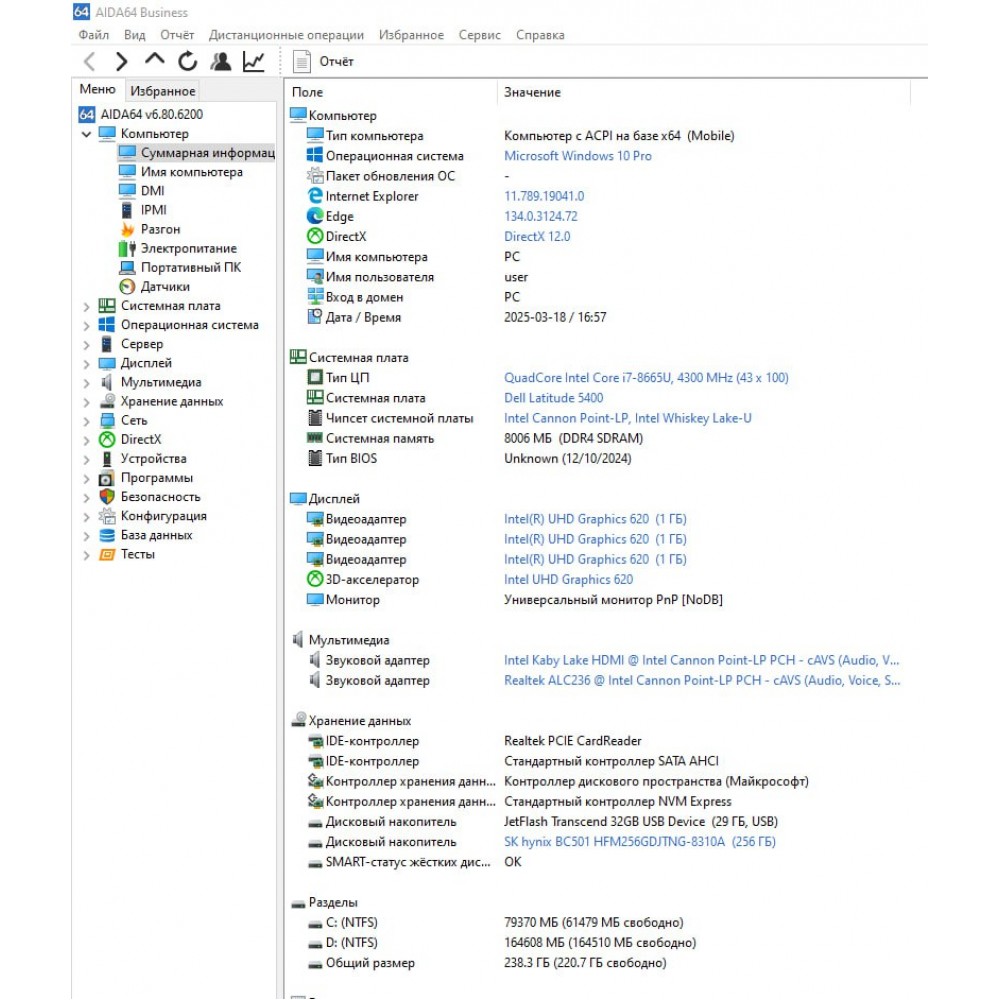Expand the Тесты tree node
1000x1000 pixels.
coord(86,555)
